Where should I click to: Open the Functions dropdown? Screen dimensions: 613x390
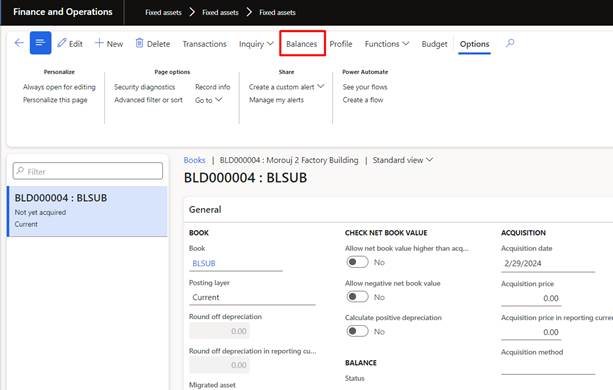point(387,44)
